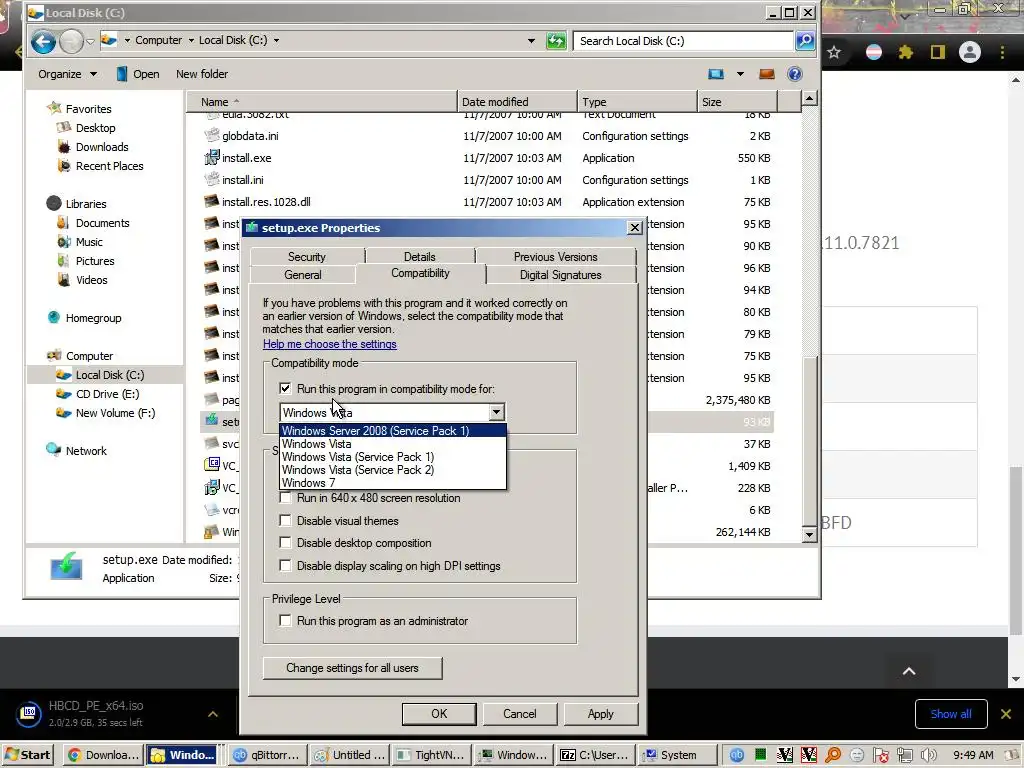Confirm the properties with OK
The height and width of the screenshot is (768, 1024).
439,714
